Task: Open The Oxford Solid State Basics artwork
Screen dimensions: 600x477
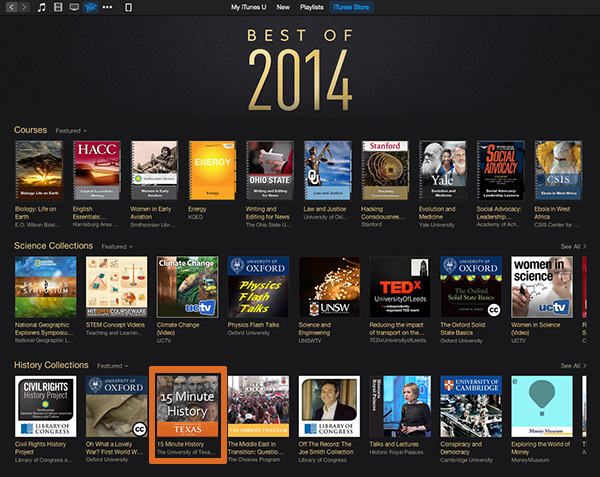Action: 471,287
